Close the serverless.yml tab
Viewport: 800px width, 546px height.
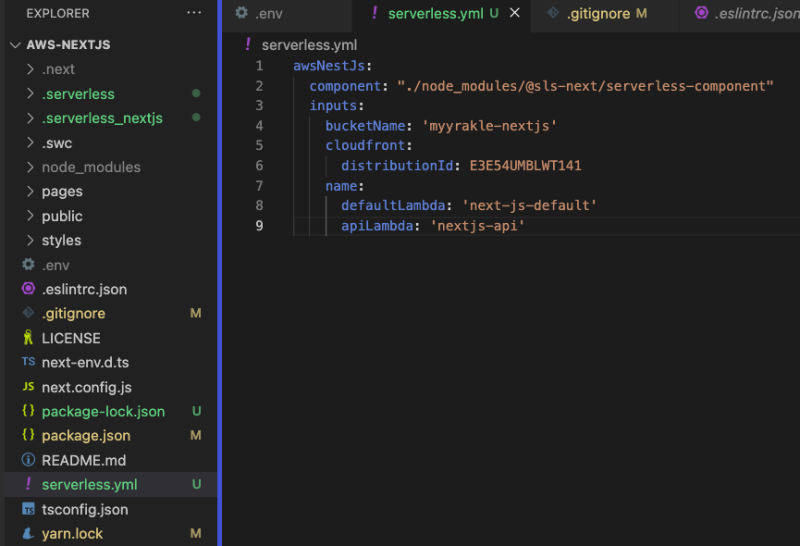[515, 13]
